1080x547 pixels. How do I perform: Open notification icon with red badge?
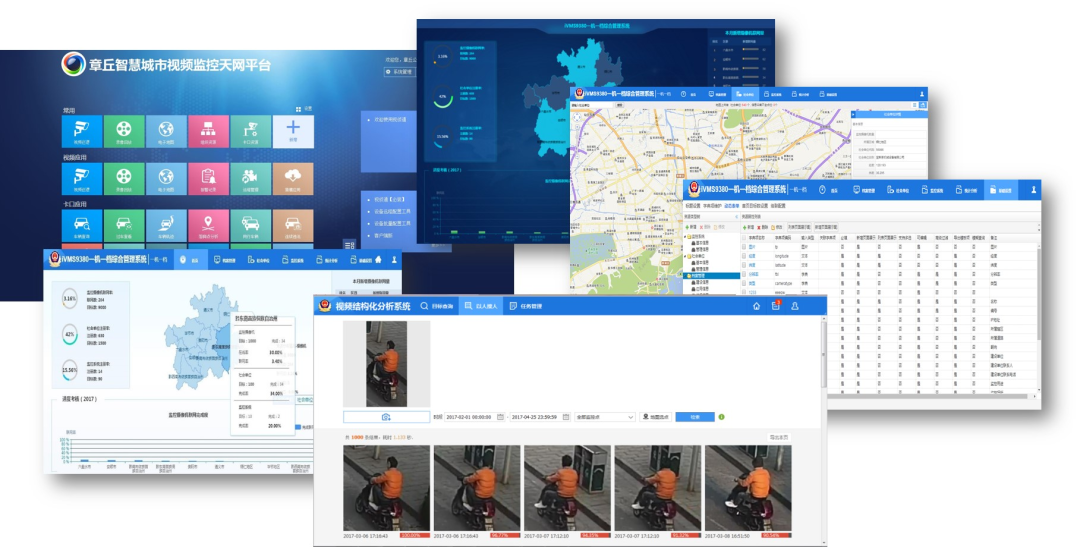click(776, 306)
